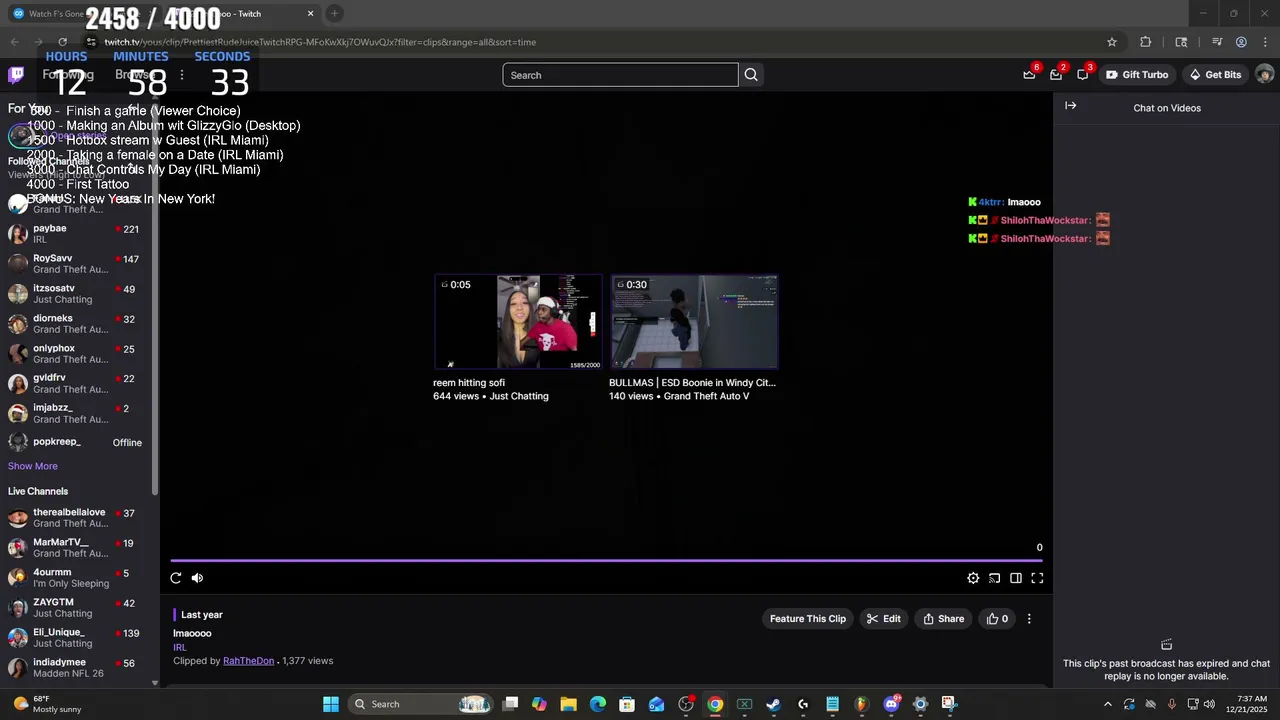Open the RahTheDon profile link

click(248, 661)
